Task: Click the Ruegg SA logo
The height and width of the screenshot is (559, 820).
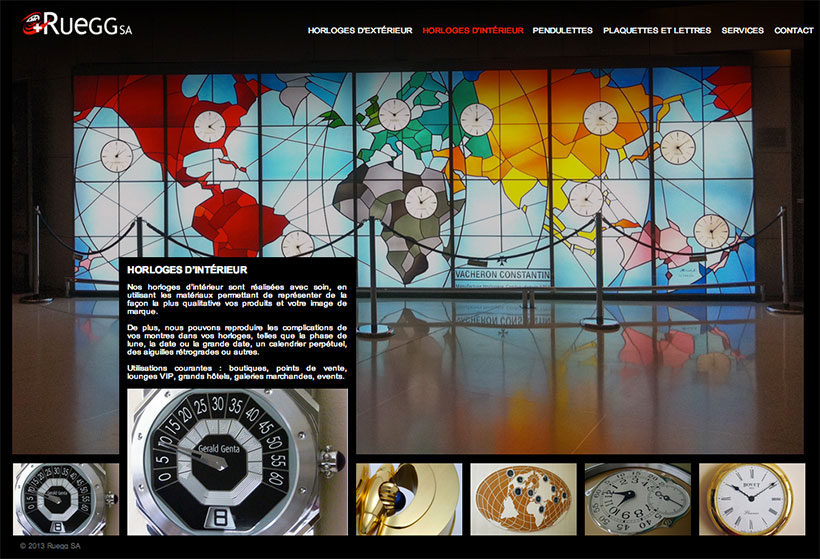Action: click(x=77, y=24)
